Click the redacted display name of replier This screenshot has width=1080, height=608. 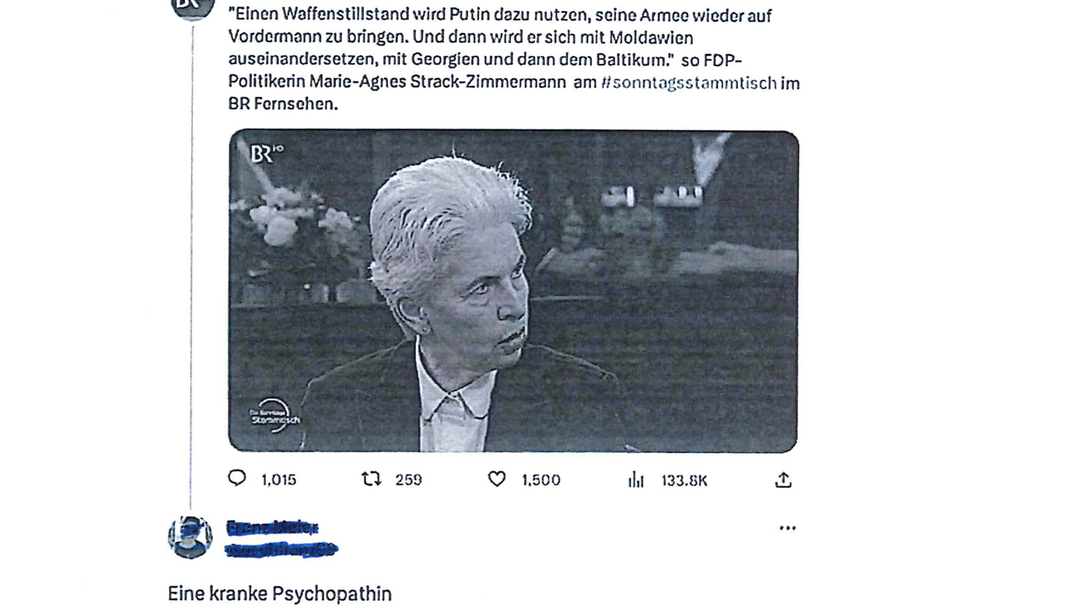point(272,528)
